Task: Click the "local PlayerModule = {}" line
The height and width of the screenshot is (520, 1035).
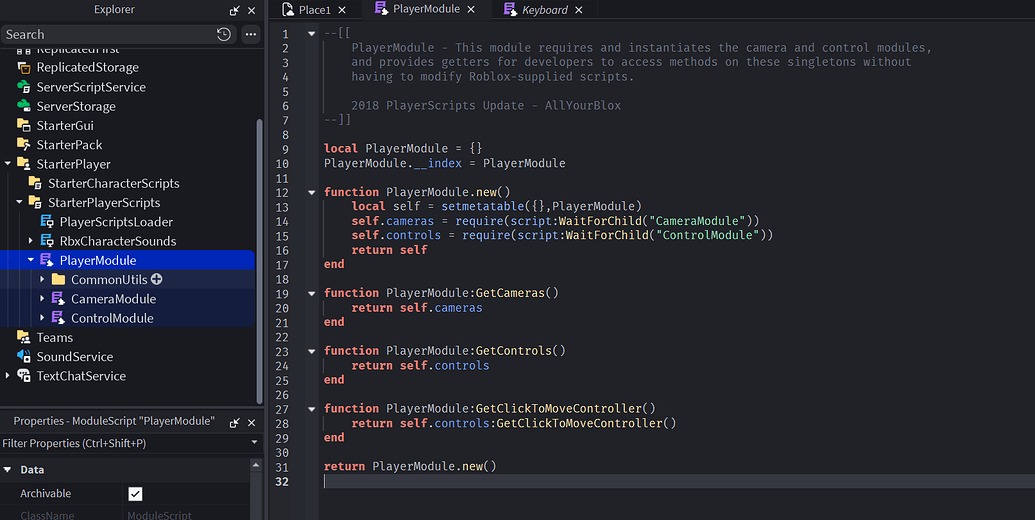Action: click(403, 148)
